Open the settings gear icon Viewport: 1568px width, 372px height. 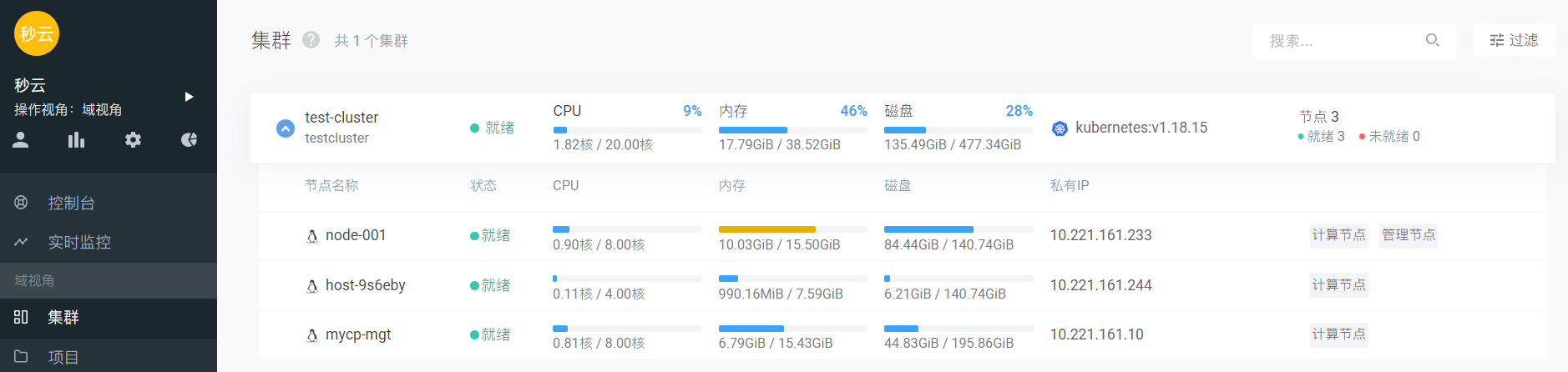tap(133, 139)
